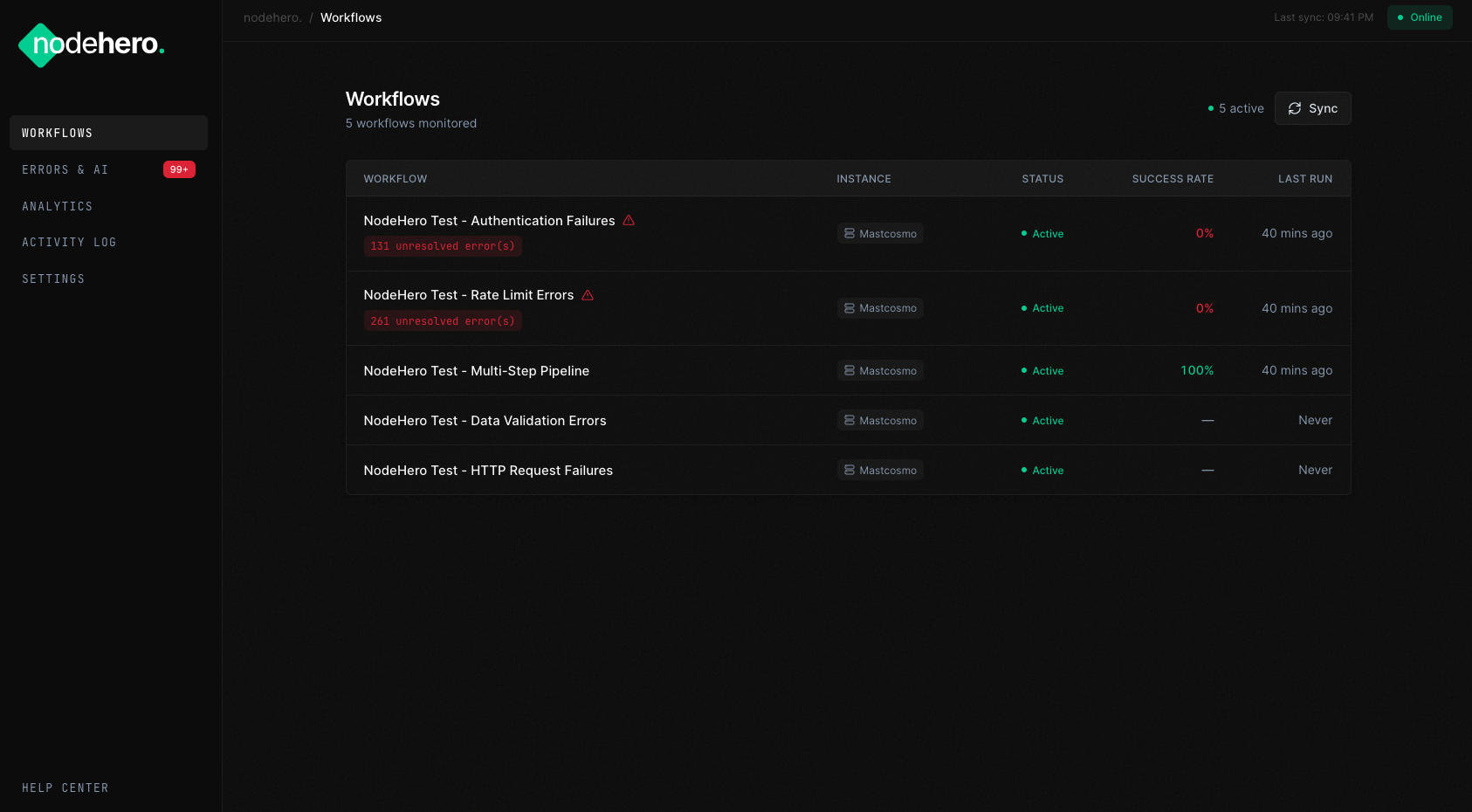The image size is (1472, 812).
Task: Click the warning triangle beside Authentication Failures
Action: (x=628, y=220)
